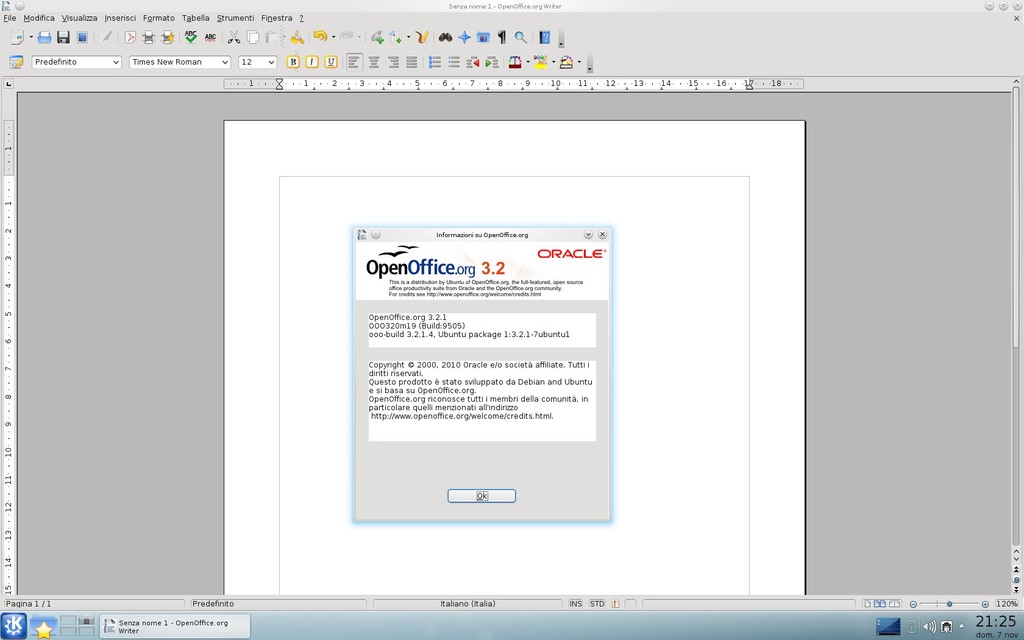This screenshot has height=640, width=1024.
Task: Open the Navigator compass icon
Action: coord(464,37)
